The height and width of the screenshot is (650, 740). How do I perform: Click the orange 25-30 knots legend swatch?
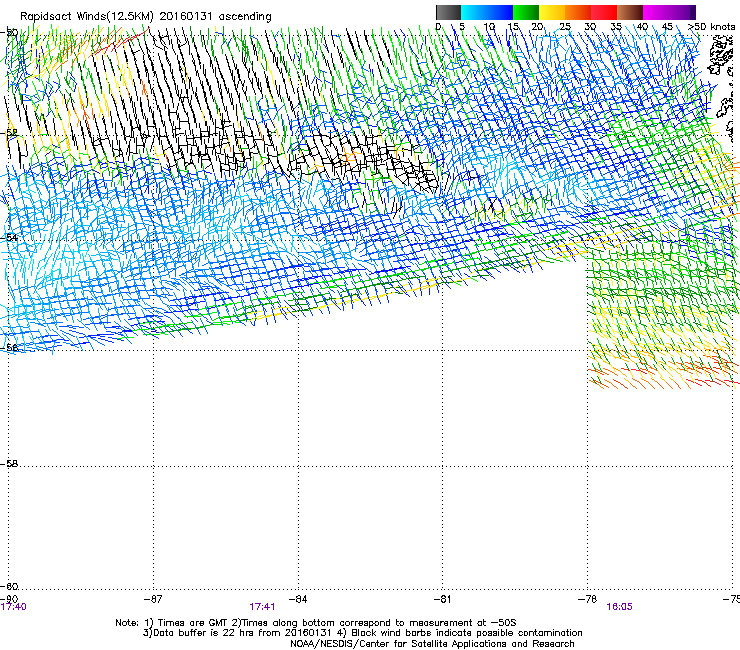click(578, 12)
